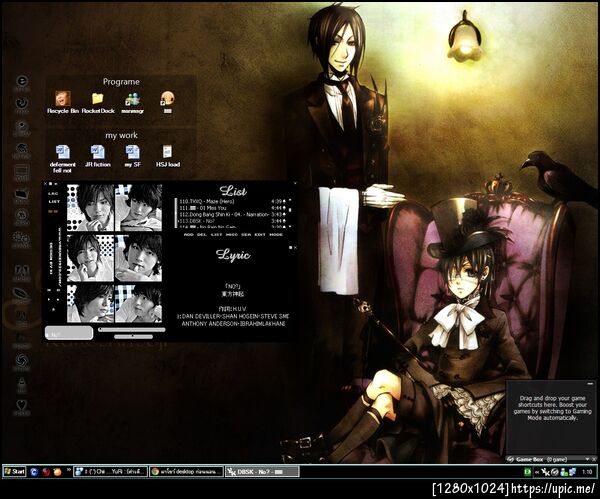The width and height of the screenshot is (600, 499).
Task: Click the aperture swirl icon in left dock
Action: pos(22,360)
